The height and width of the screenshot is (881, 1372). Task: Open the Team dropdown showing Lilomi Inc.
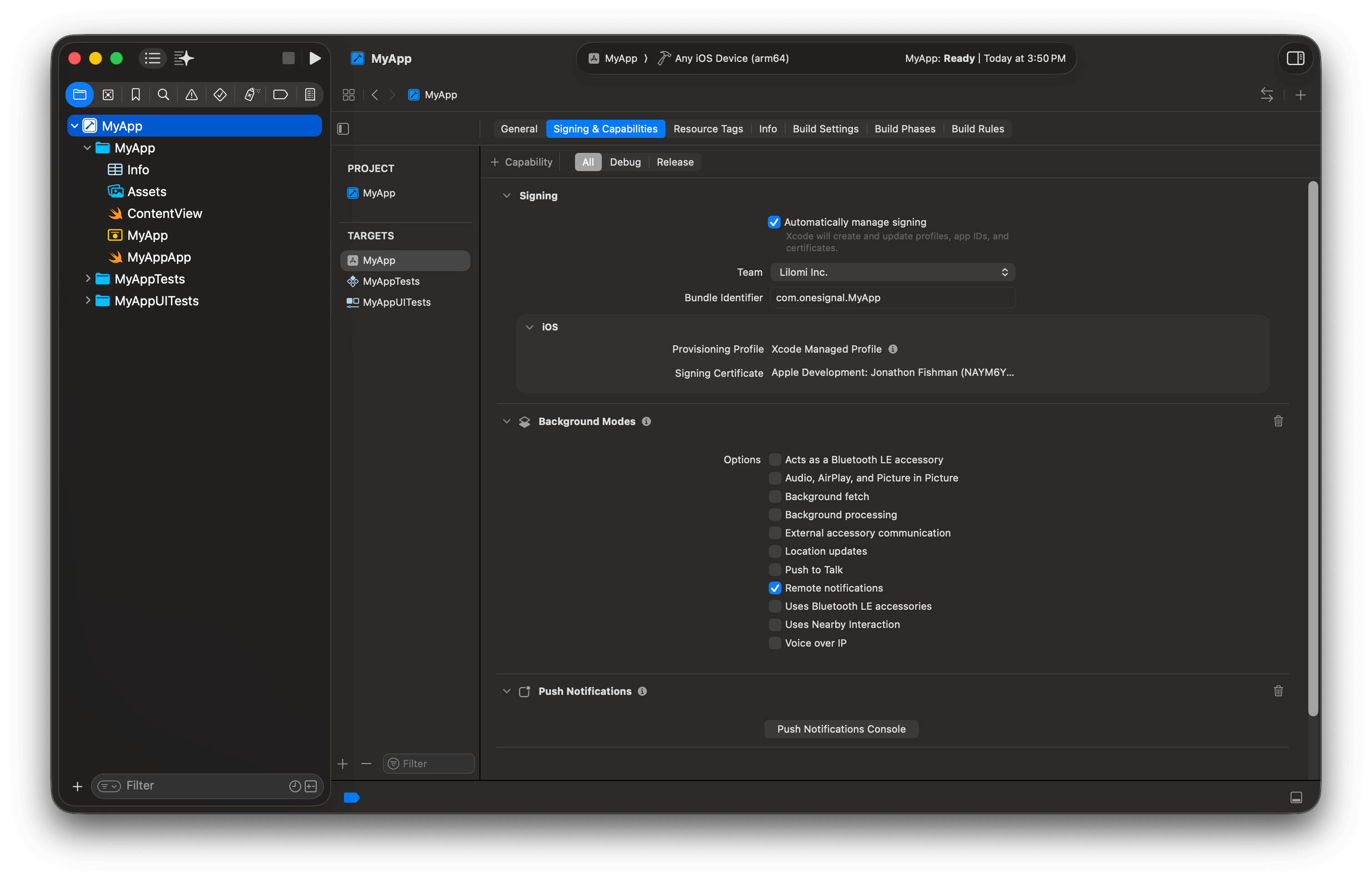893,272
